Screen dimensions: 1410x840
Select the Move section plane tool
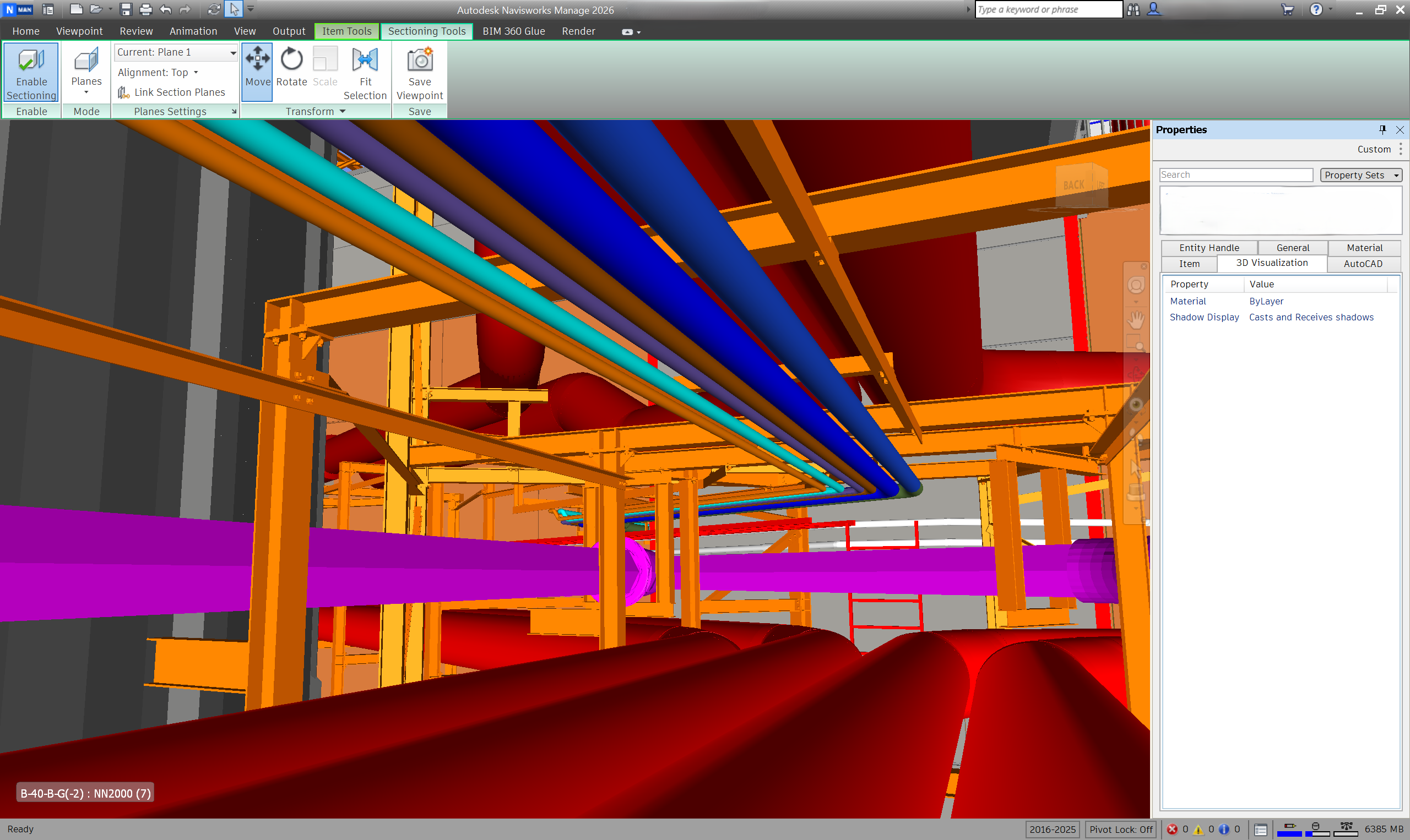[x=257, y=67]
